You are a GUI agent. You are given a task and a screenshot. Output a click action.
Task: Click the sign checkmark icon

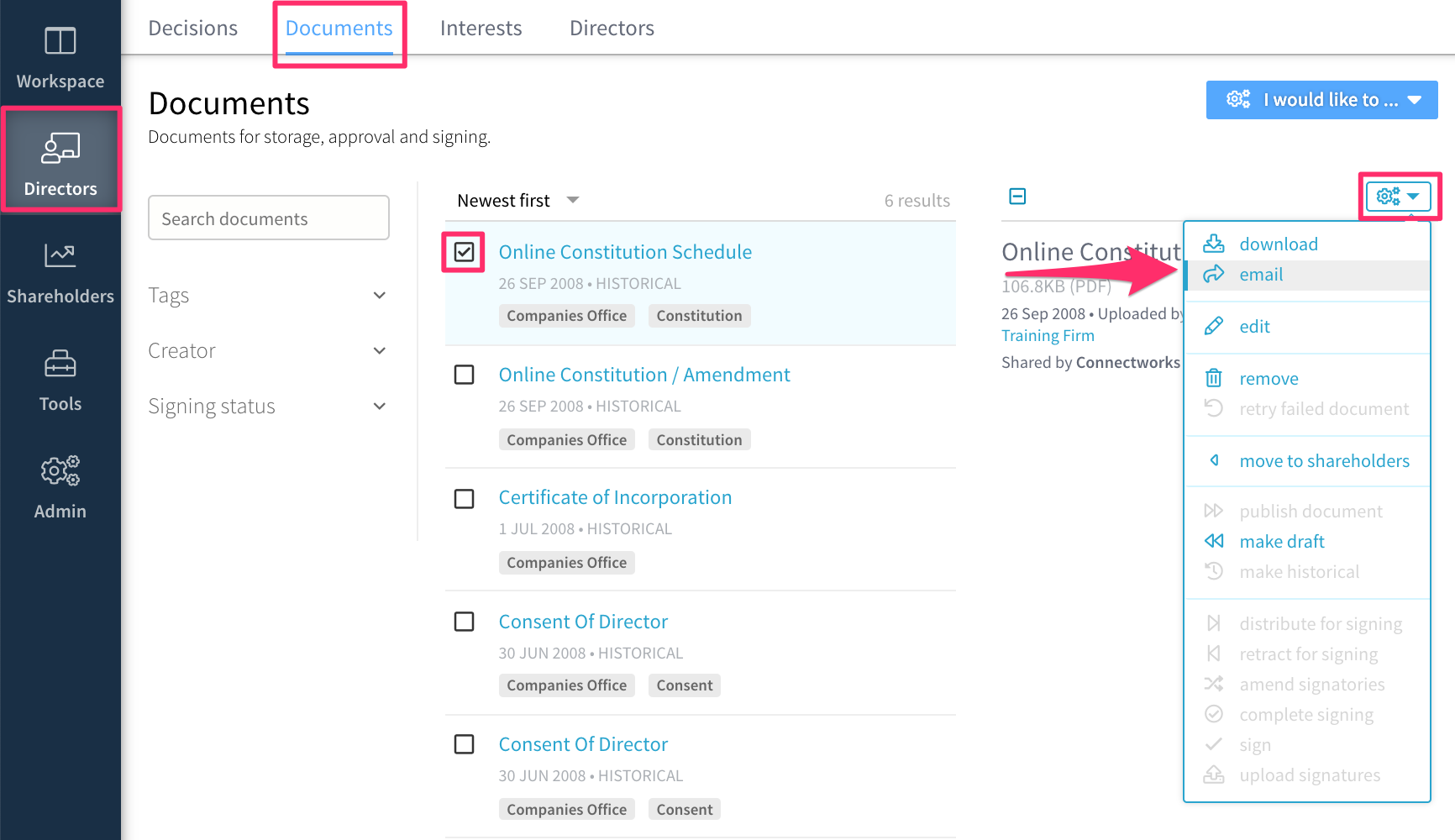(1214, 744)
